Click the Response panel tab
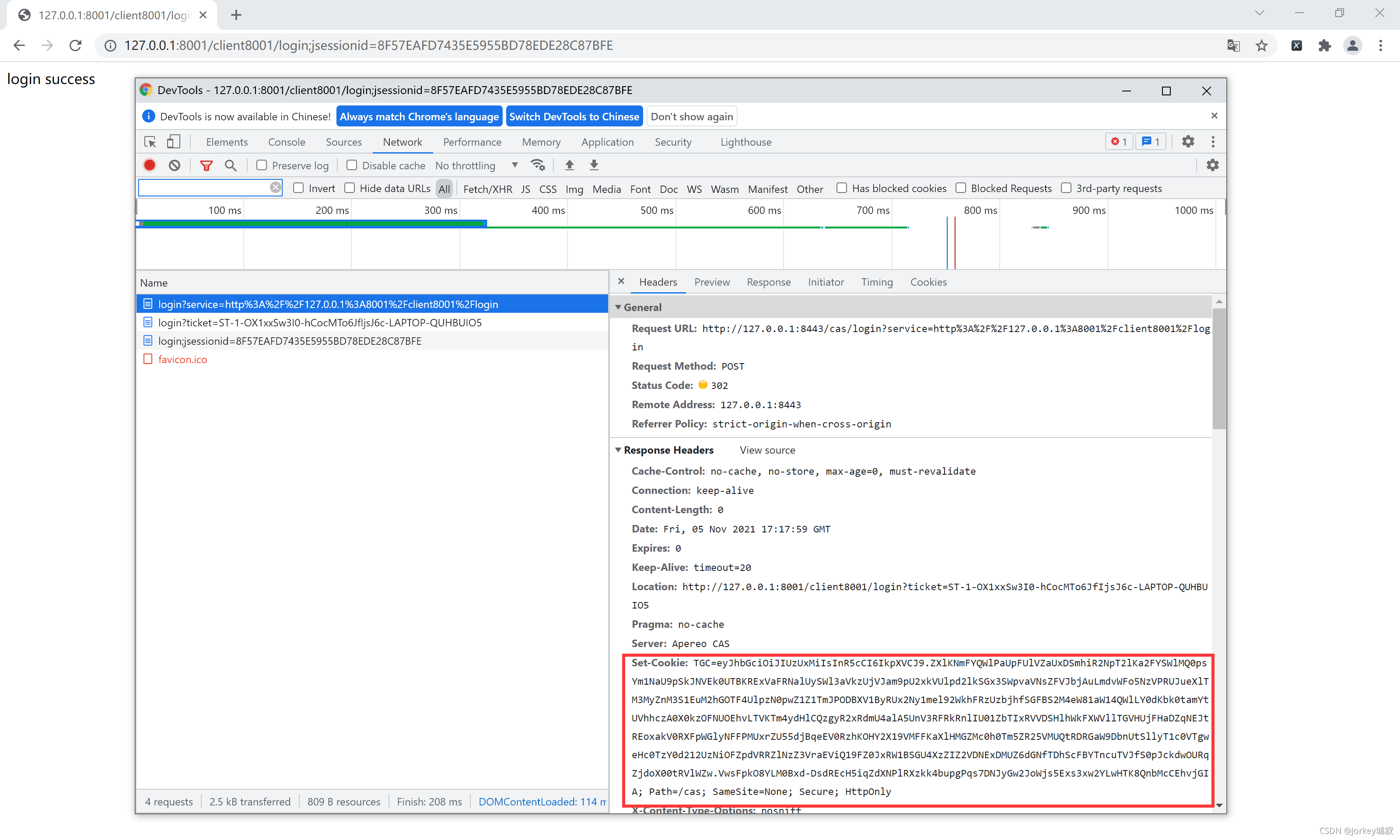The width and height of the screenshot is (1400, 840). pyautogui.click(x=769, y=281)
